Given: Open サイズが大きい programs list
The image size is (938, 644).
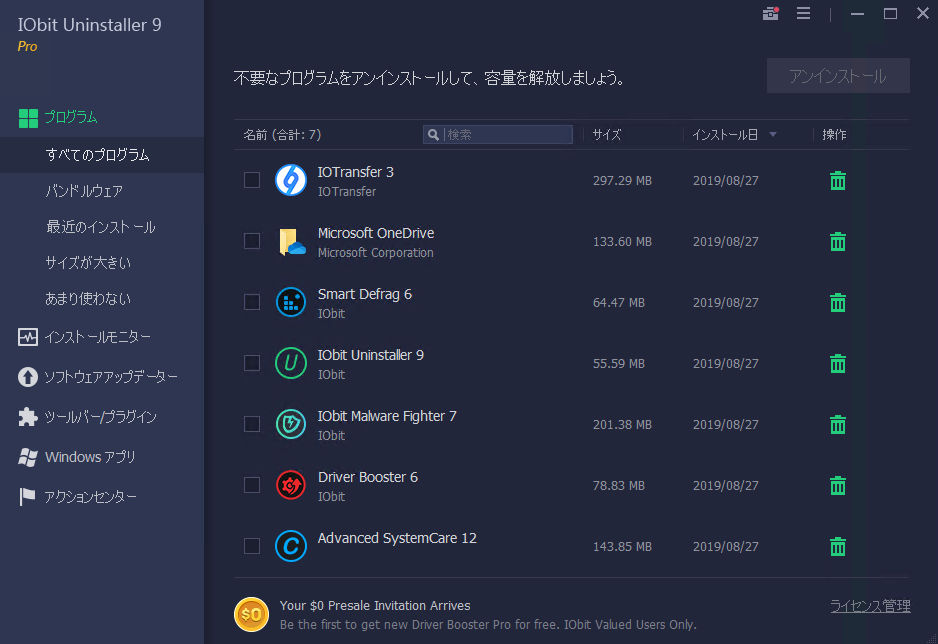Looking at the screenshot, I should point(88,263).
